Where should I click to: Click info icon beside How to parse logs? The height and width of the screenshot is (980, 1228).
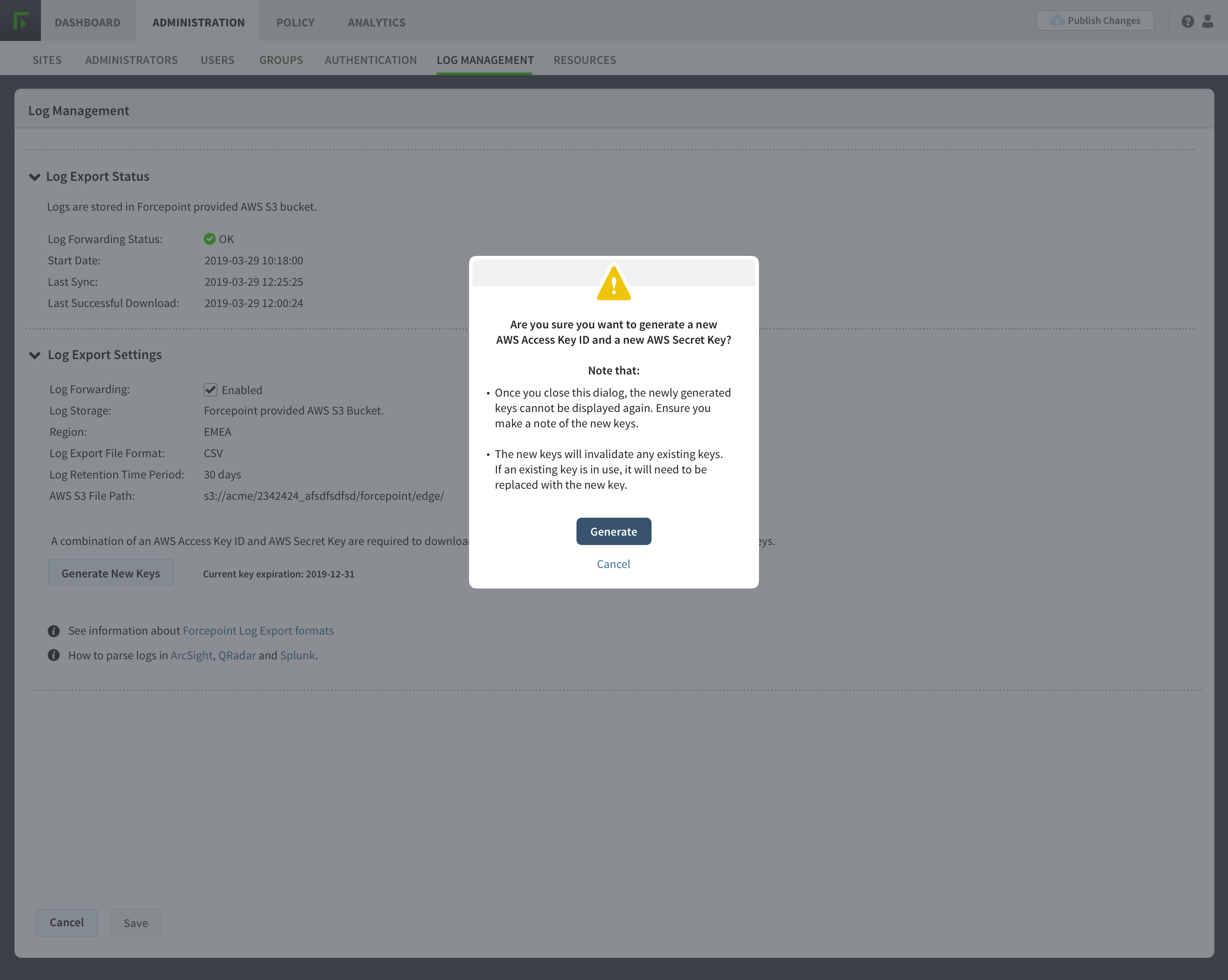tap(54, 655)
